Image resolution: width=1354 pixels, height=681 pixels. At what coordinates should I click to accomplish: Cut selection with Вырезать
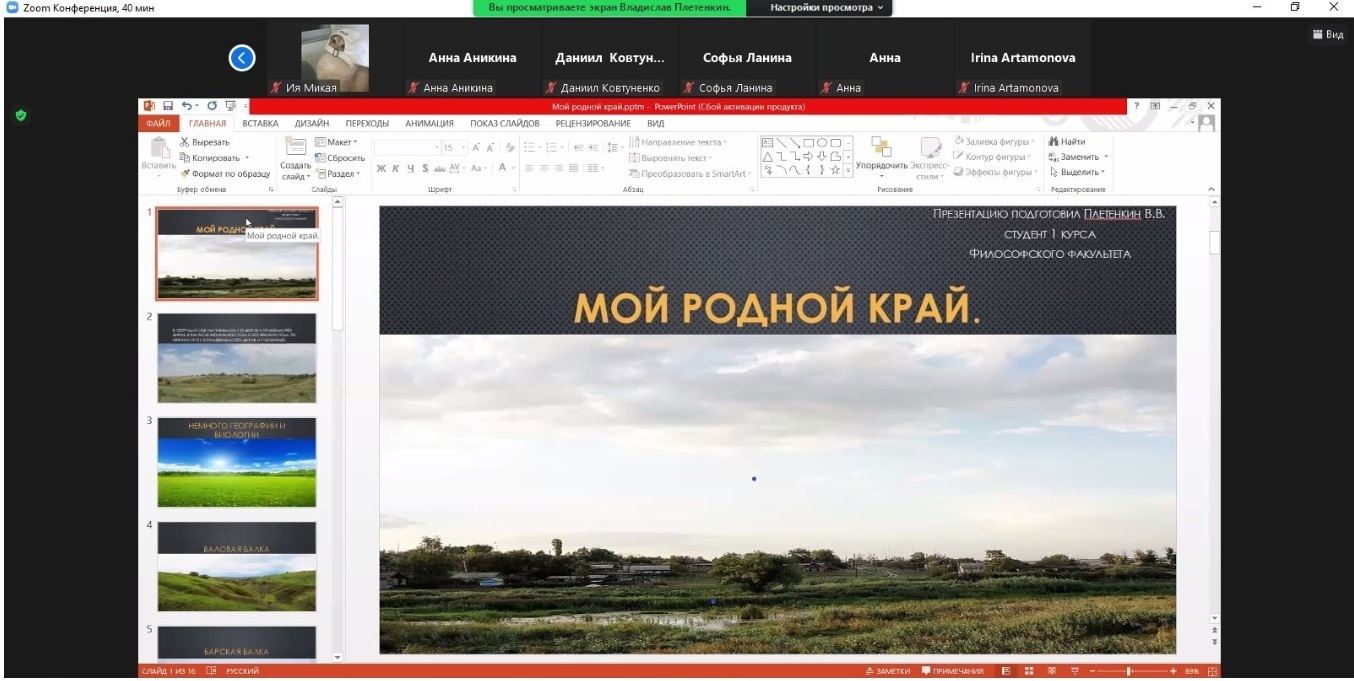click(205, 142)
